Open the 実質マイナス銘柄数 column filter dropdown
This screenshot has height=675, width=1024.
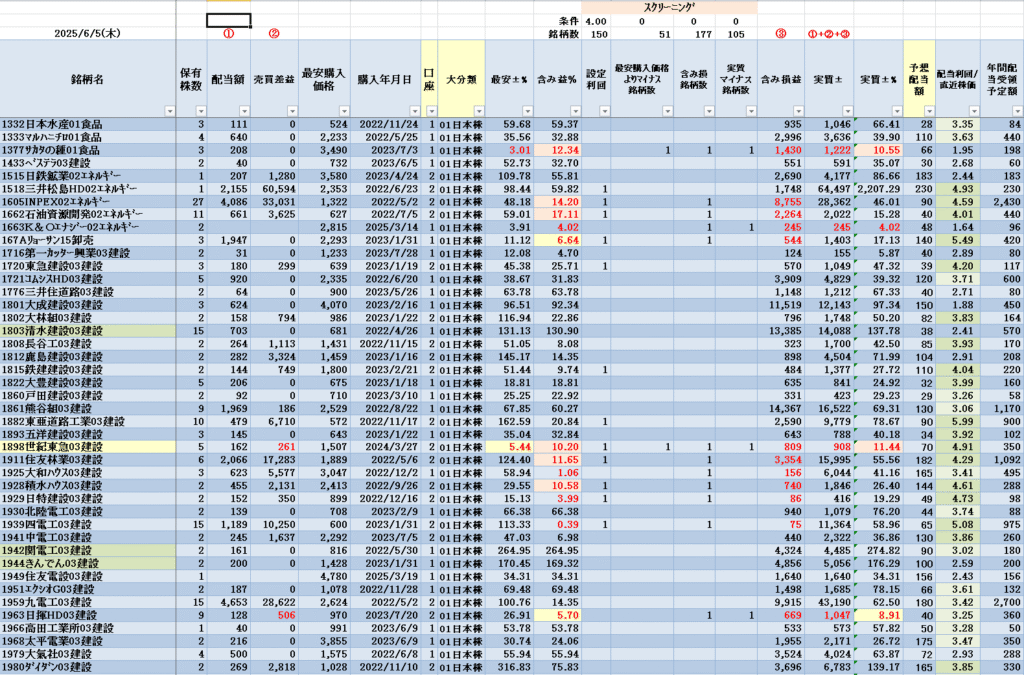tap(751, 111)
